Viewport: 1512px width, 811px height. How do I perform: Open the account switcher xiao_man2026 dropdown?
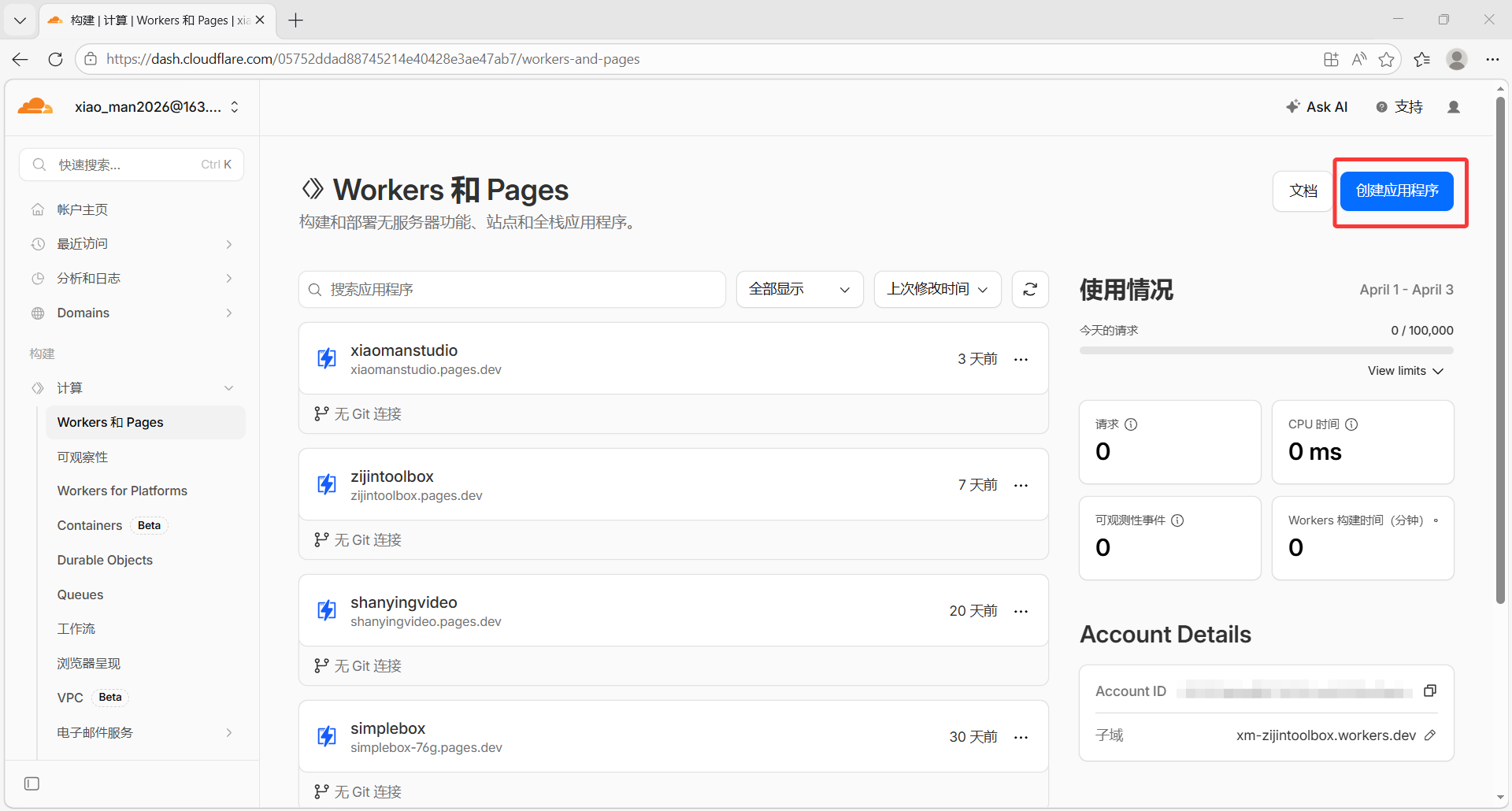(157, 107)
